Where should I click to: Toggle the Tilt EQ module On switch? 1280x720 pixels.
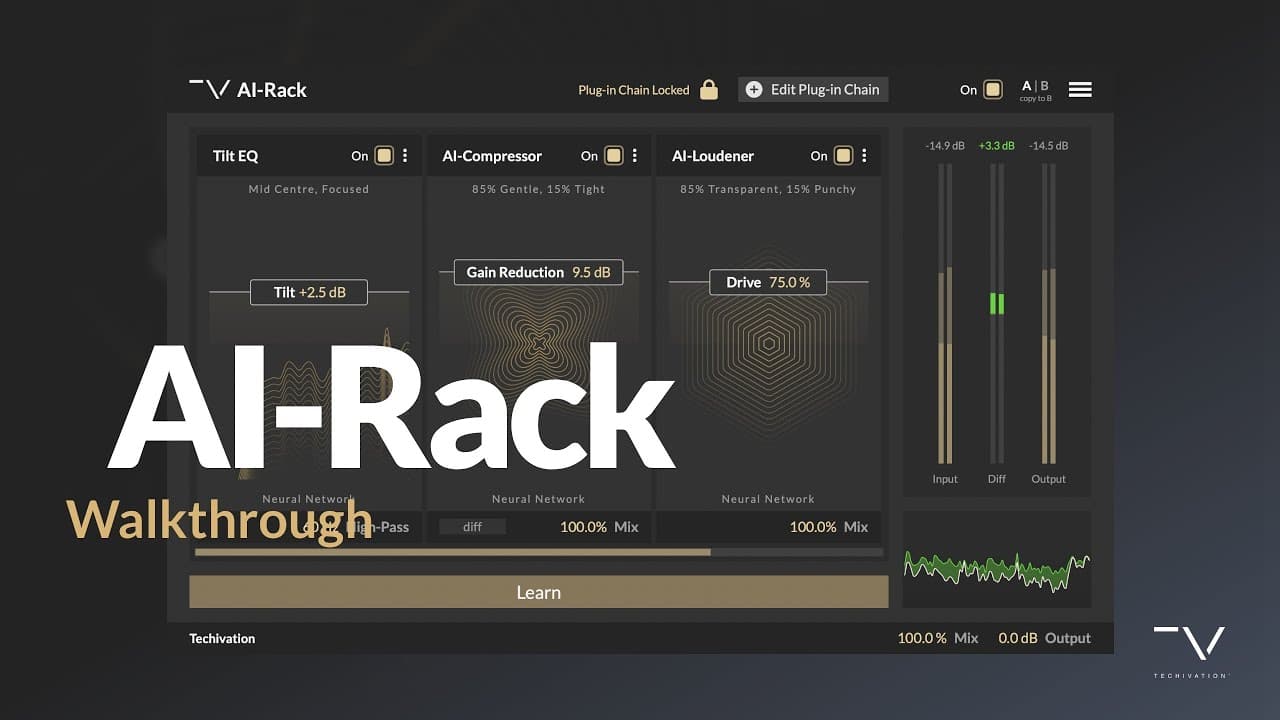coord(385,156)
